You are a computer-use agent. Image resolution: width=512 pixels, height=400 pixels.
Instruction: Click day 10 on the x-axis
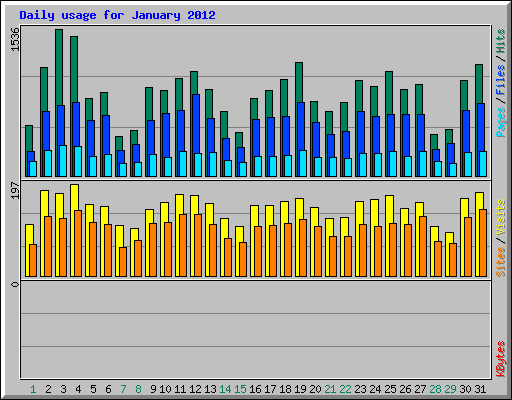point(165,389)
